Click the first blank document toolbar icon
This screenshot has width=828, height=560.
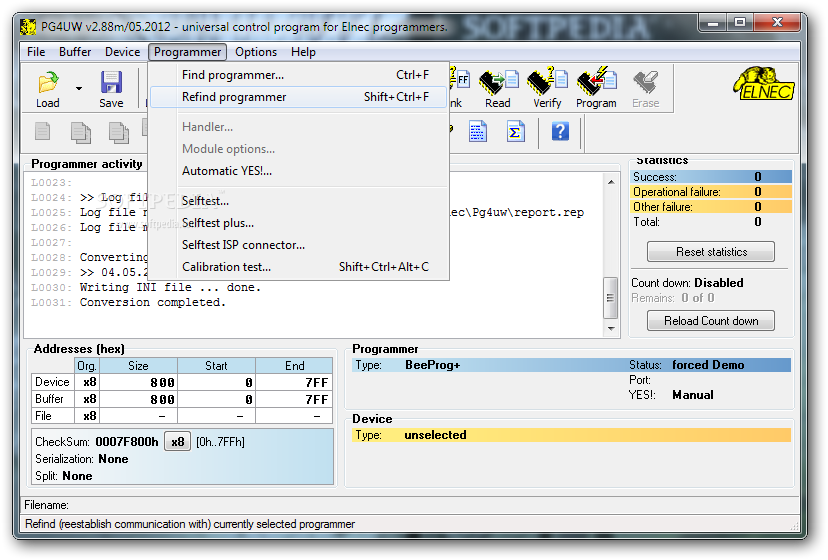coord(43,132)
